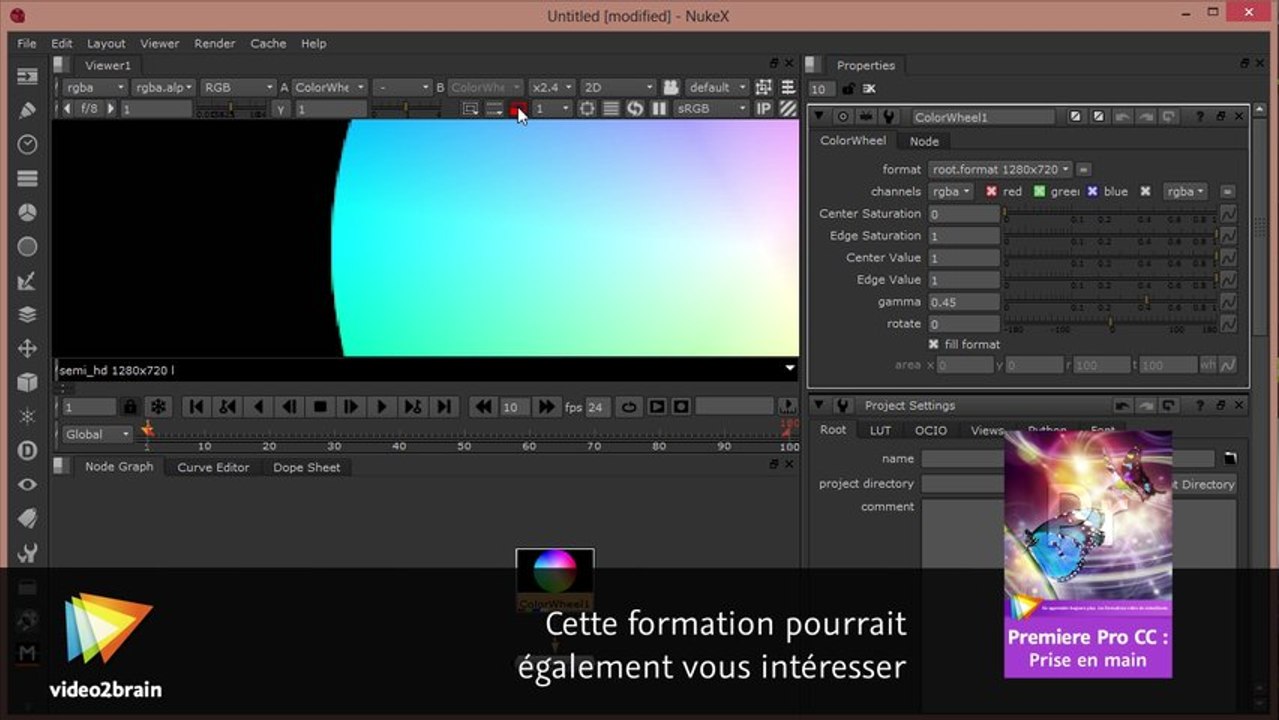Switch to the Curve Editor tab

(213, 467)
